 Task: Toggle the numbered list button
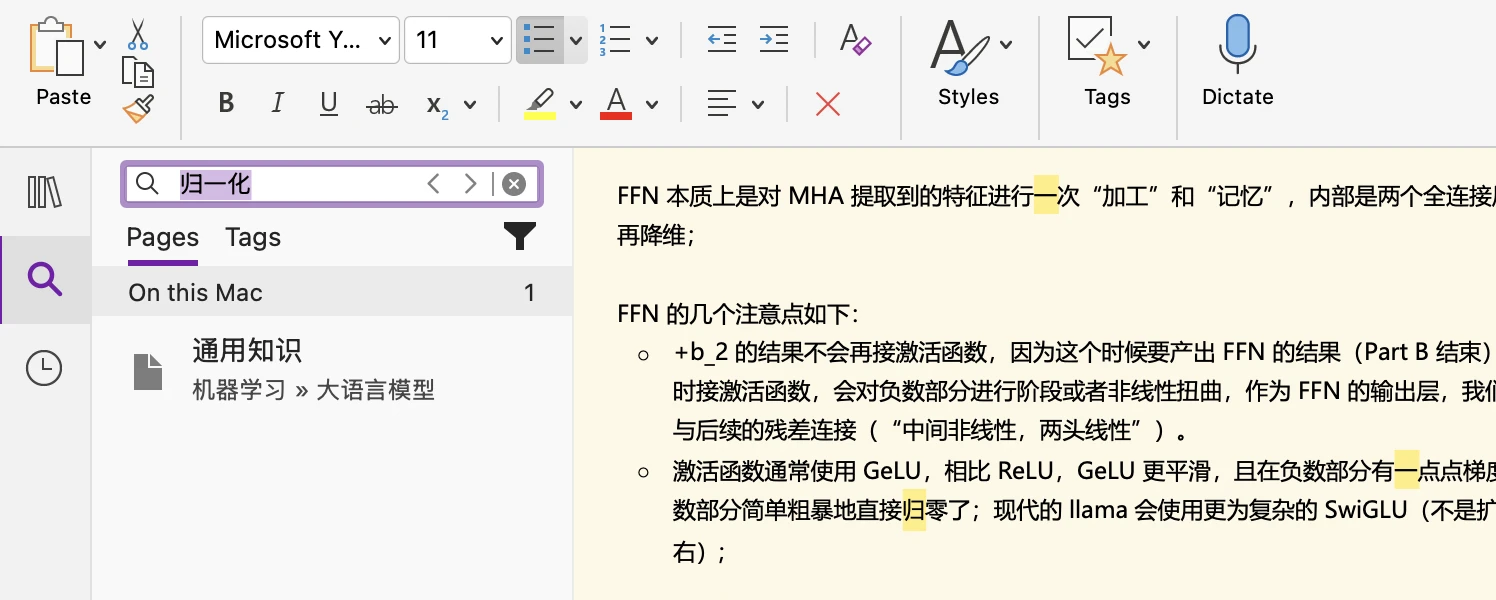(x=615, y=40)
